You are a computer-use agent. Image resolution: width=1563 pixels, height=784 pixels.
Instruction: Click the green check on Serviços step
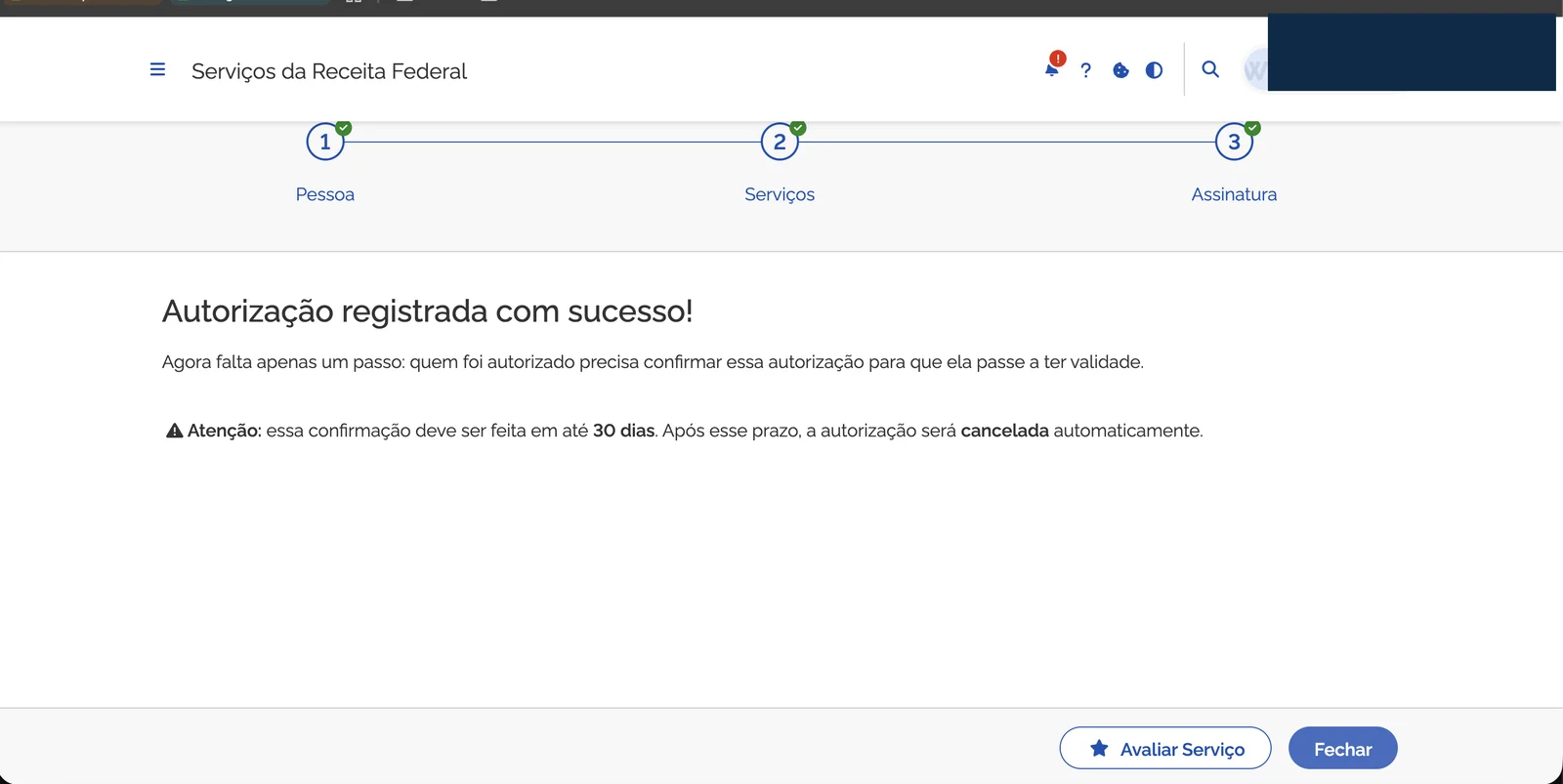coord(797,125)
